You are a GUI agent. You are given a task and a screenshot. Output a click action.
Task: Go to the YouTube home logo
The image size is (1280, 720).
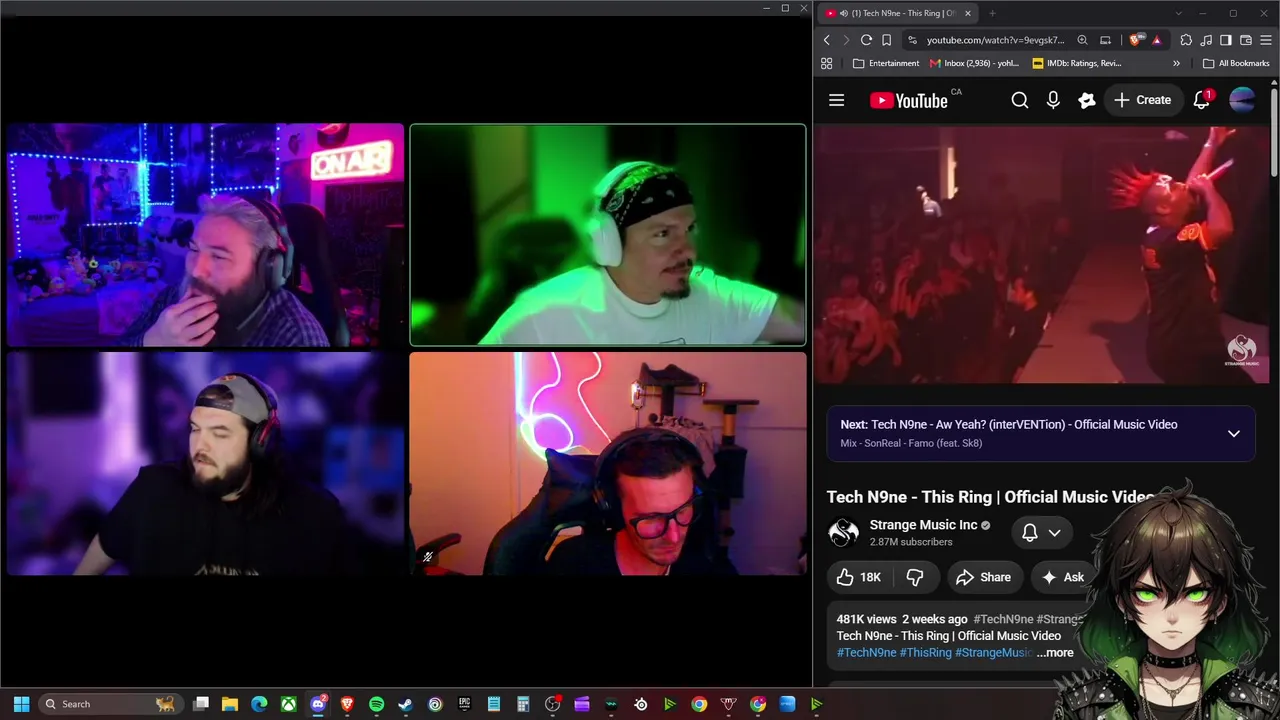[x=909, y=100]
